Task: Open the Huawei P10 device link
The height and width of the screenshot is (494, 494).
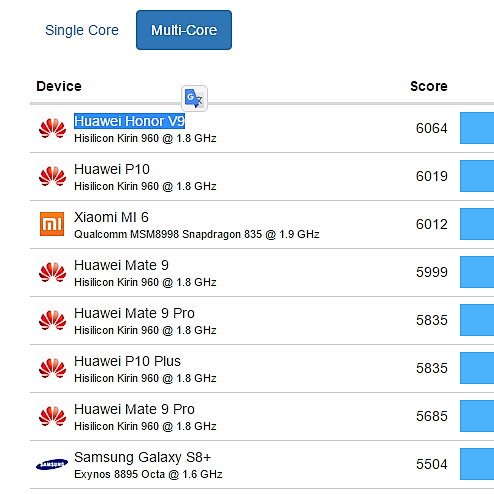Action: 112,169
